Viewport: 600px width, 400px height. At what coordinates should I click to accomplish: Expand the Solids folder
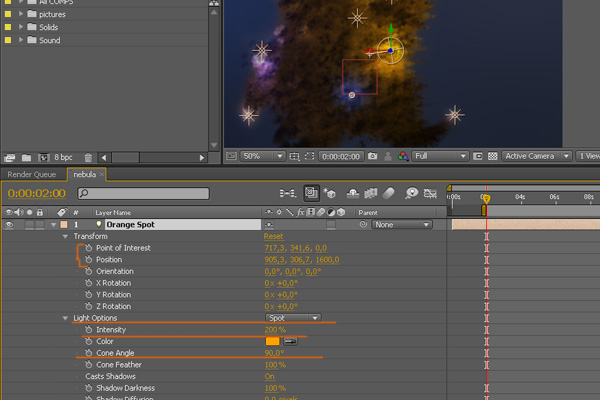click(21, 27)
